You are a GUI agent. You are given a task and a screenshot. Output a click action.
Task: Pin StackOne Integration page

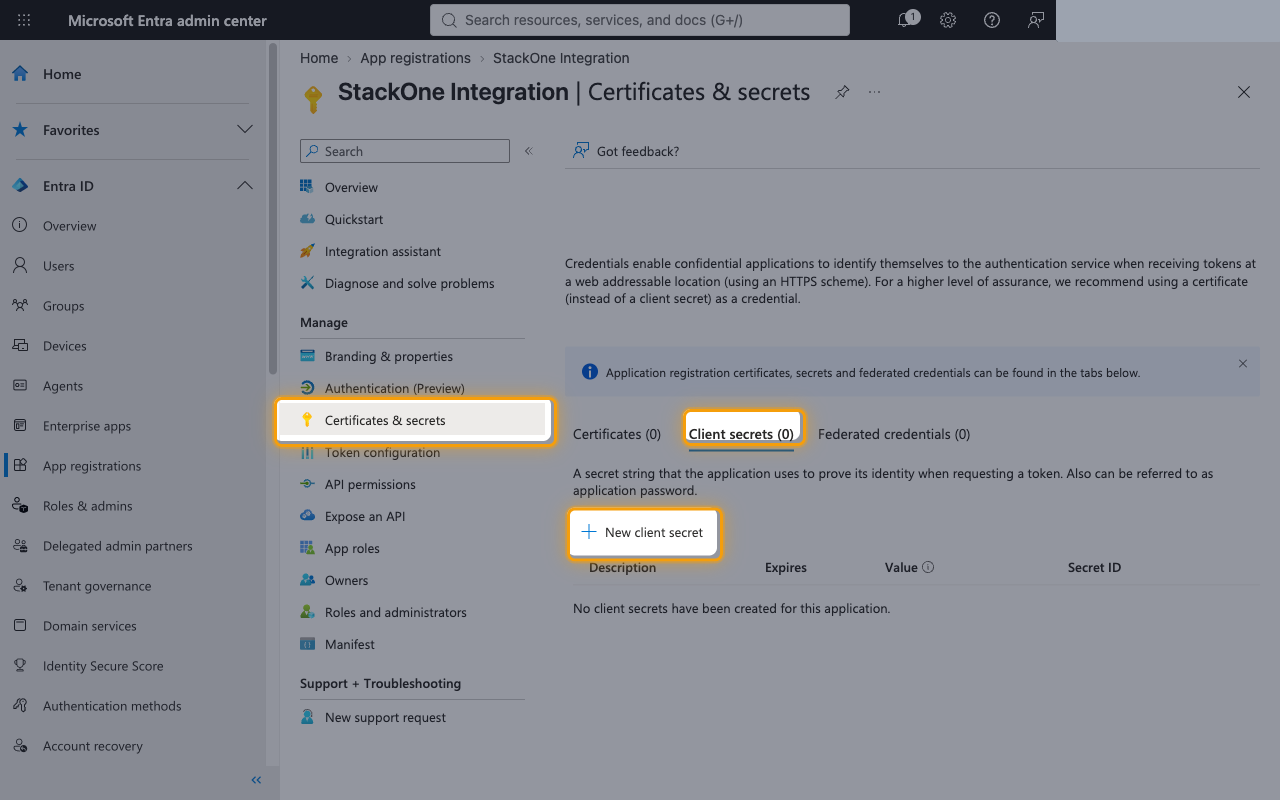coord(842,92)
